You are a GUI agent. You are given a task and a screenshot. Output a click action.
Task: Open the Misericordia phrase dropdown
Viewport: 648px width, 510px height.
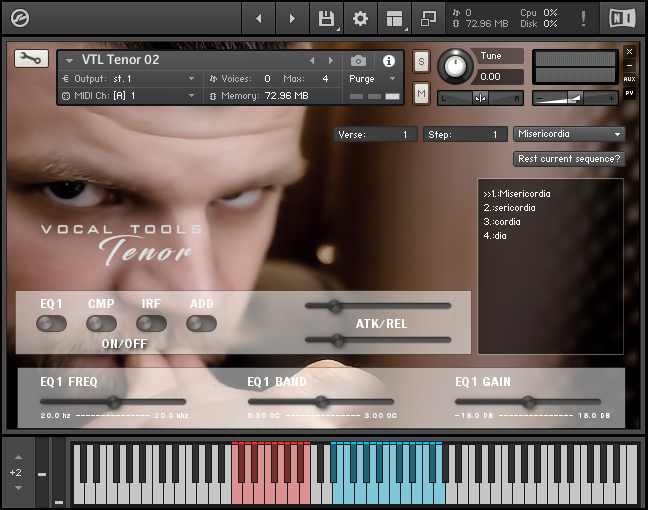click(x=569, y=134)
